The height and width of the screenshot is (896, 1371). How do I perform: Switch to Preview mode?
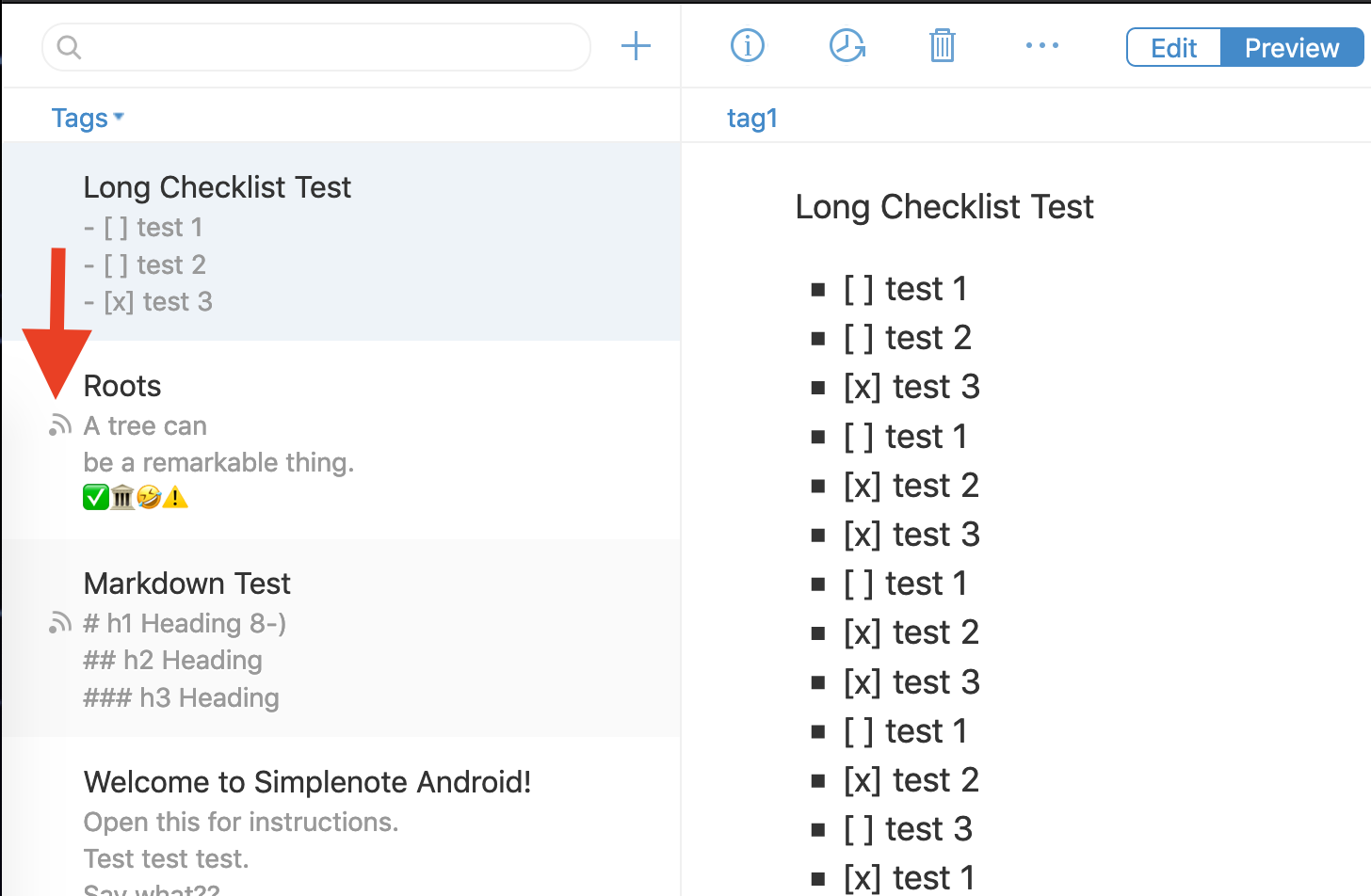pyautogui.click(x=1291, y=47)
